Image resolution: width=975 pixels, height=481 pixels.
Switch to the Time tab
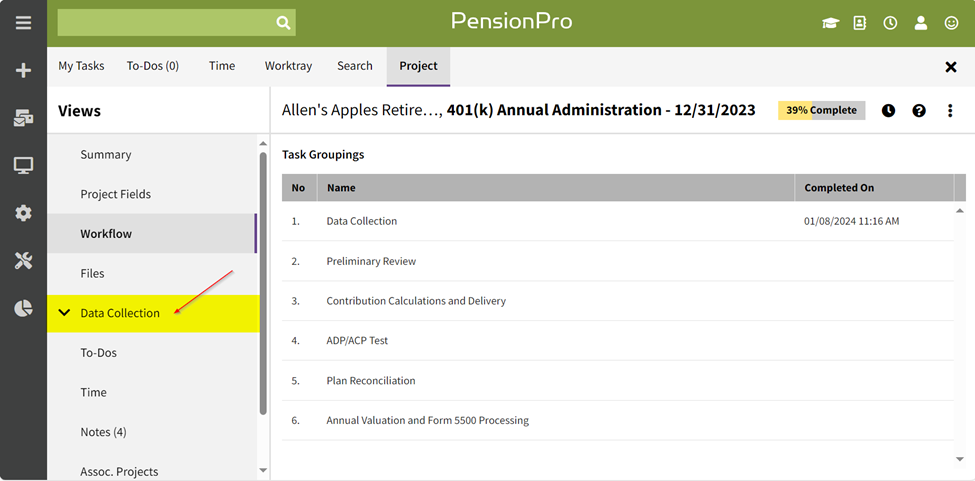tap(222, 66)
